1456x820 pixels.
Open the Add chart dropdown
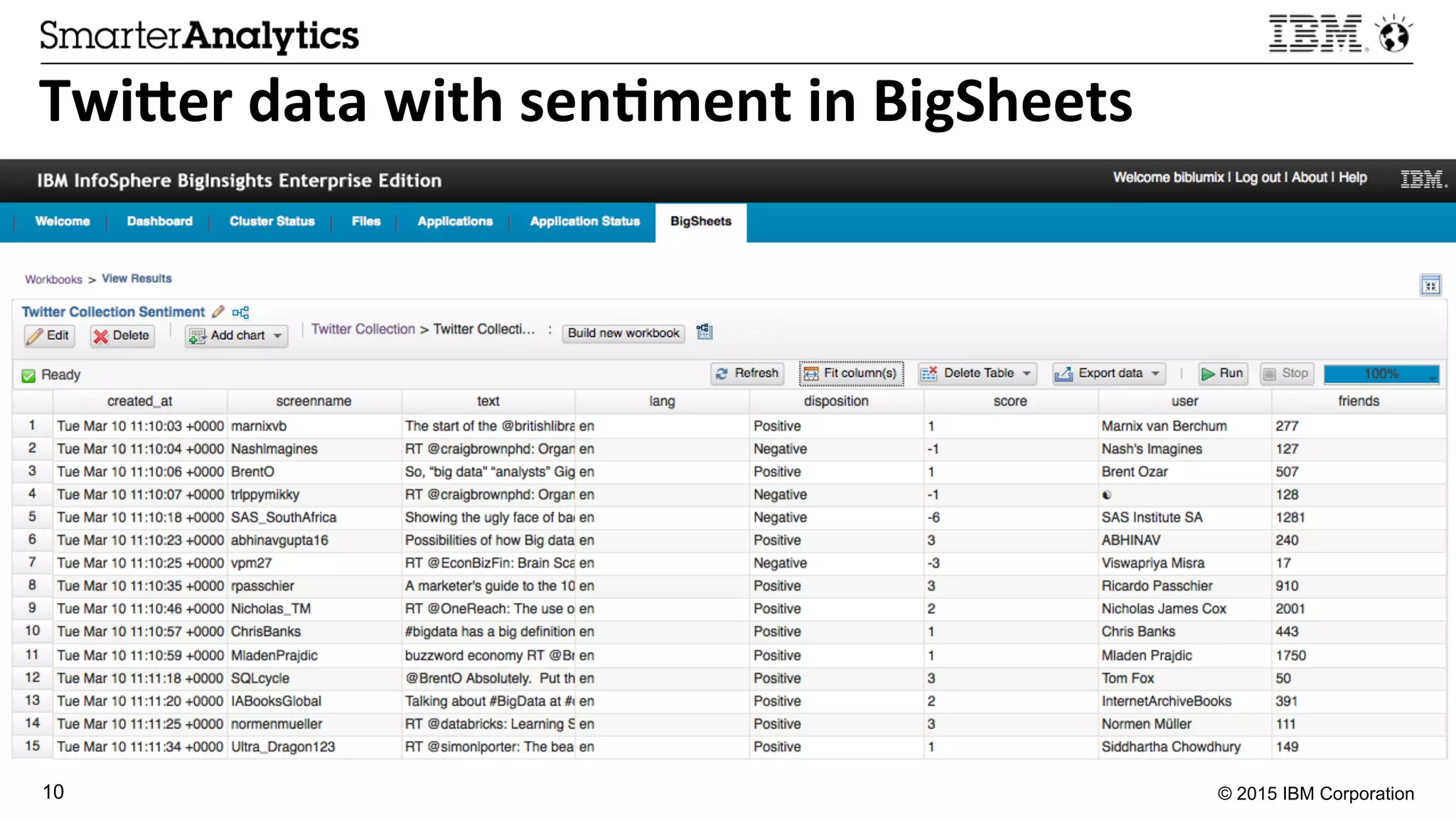[237, 336]
